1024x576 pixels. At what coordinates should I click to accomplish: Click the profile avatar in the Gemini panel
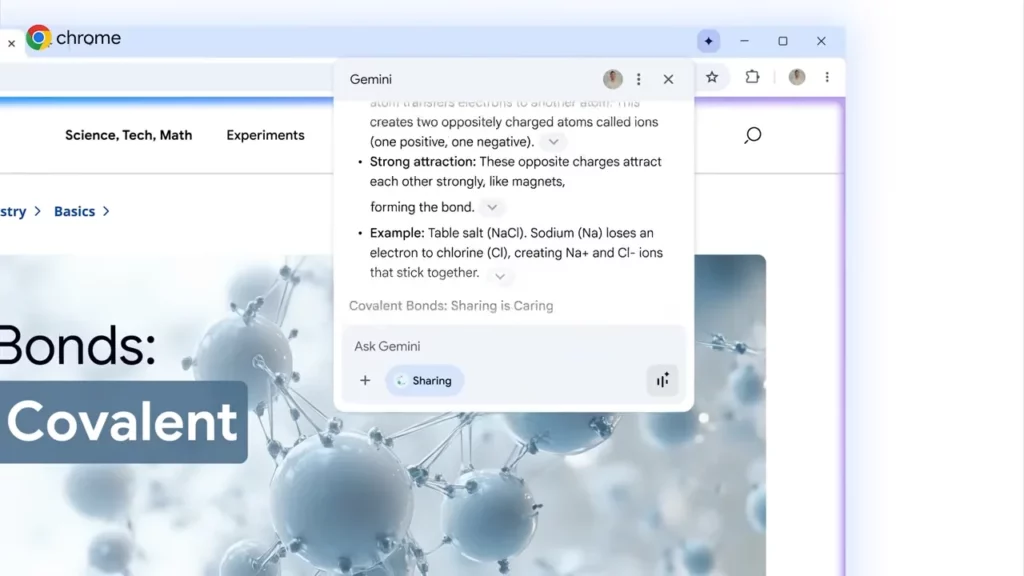pyautogui.click(x=612, y=79)
